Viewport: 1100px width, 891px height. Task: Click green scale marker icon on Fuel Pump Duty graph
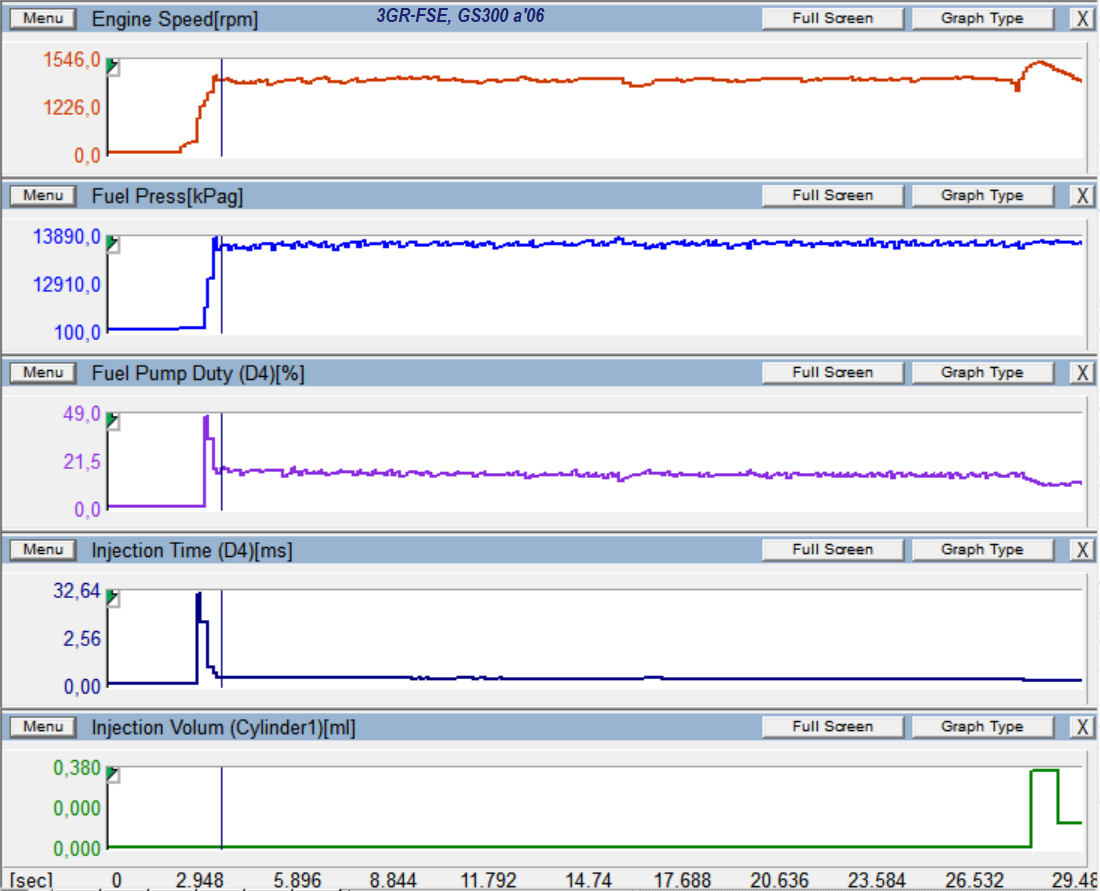click(113, 421)
